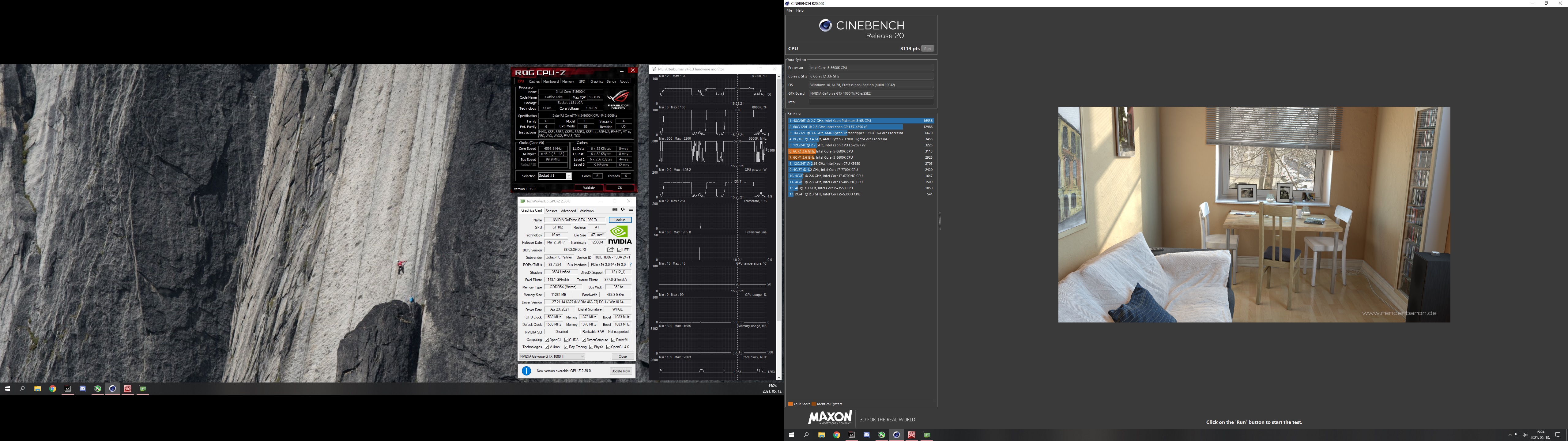Image resolution: width=1568 pixels, height=441 pixels.
Task: Switch to the SPD tab in CPU-Z
Action: pyautogui.click(x=582, y=82)
